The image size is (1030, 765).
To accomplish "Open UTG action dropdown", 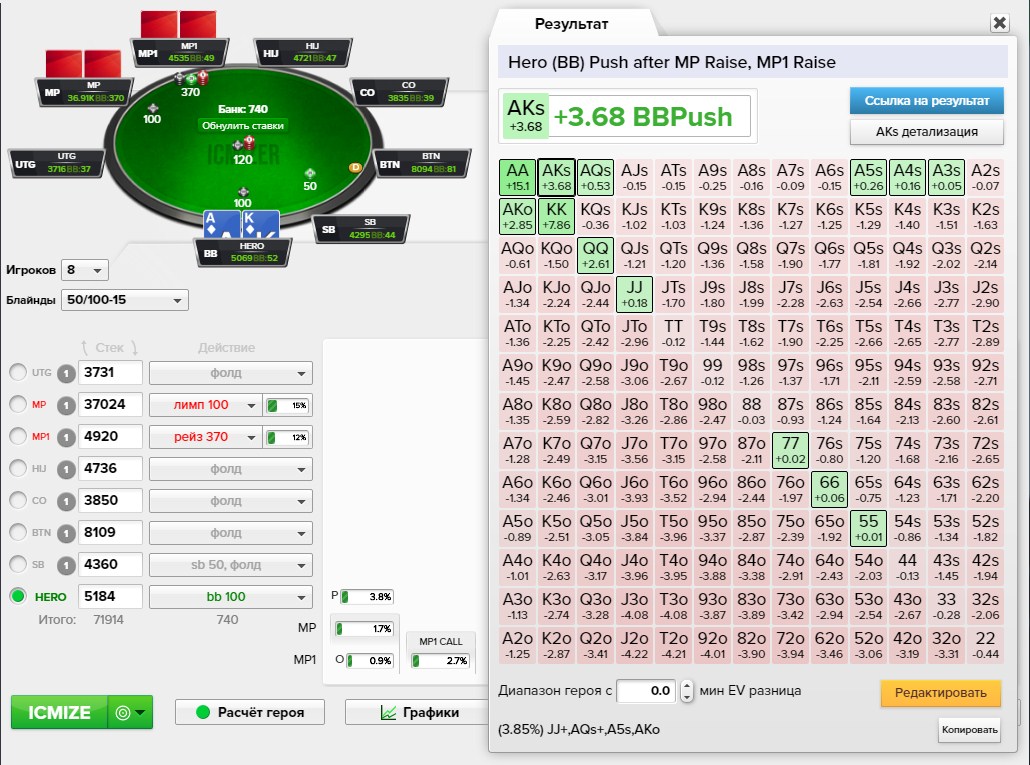I will 231,373.
